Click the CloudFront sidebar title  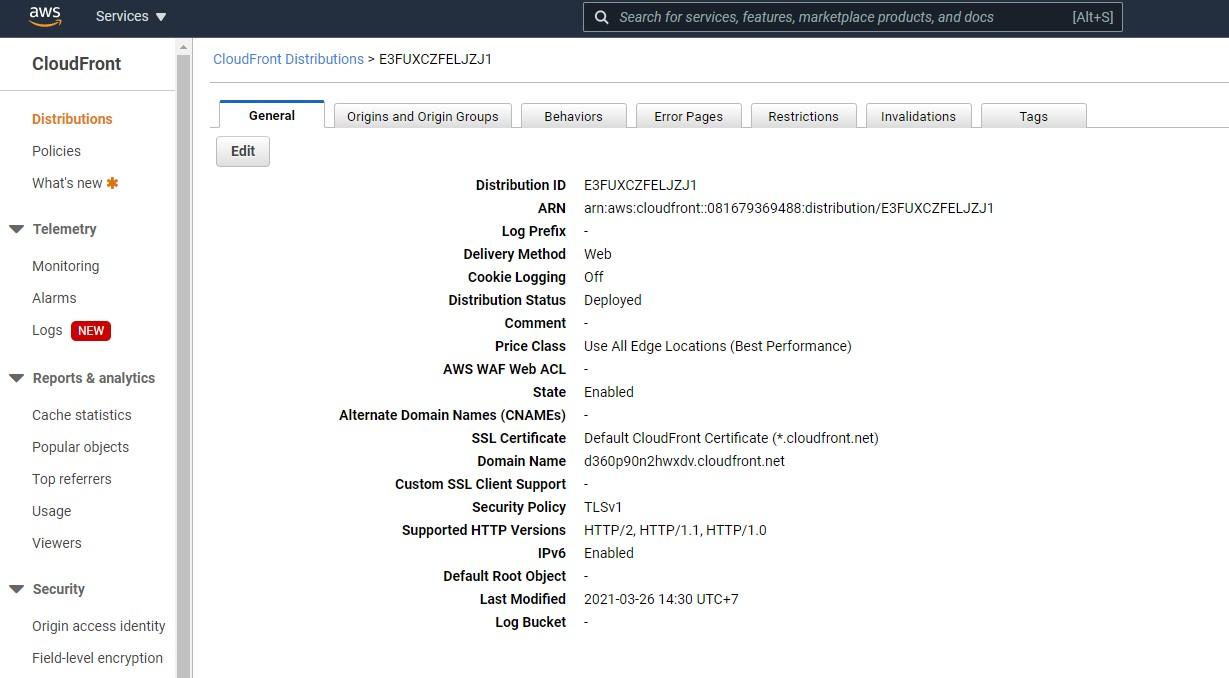76,64
